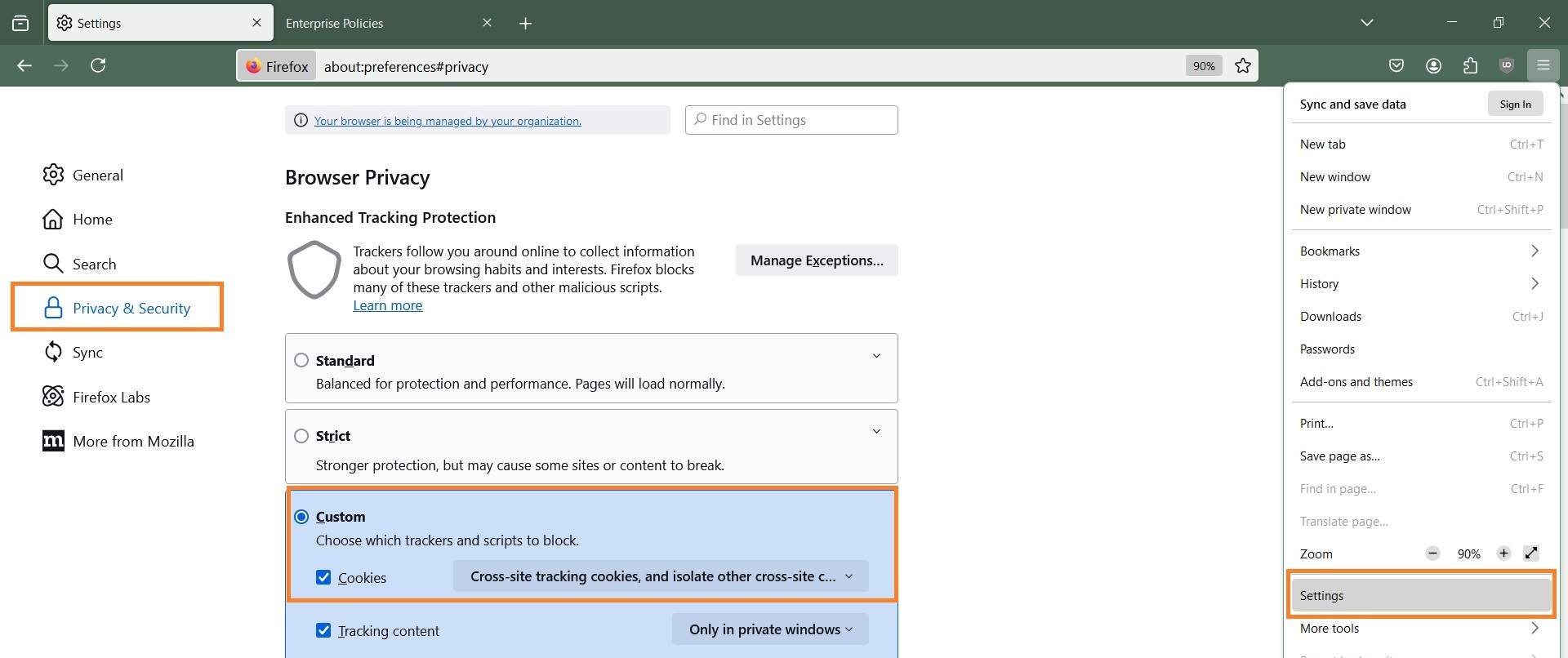Click the Firefox View icon
The width and height of the screenshot is (1568, 658).
20,23
